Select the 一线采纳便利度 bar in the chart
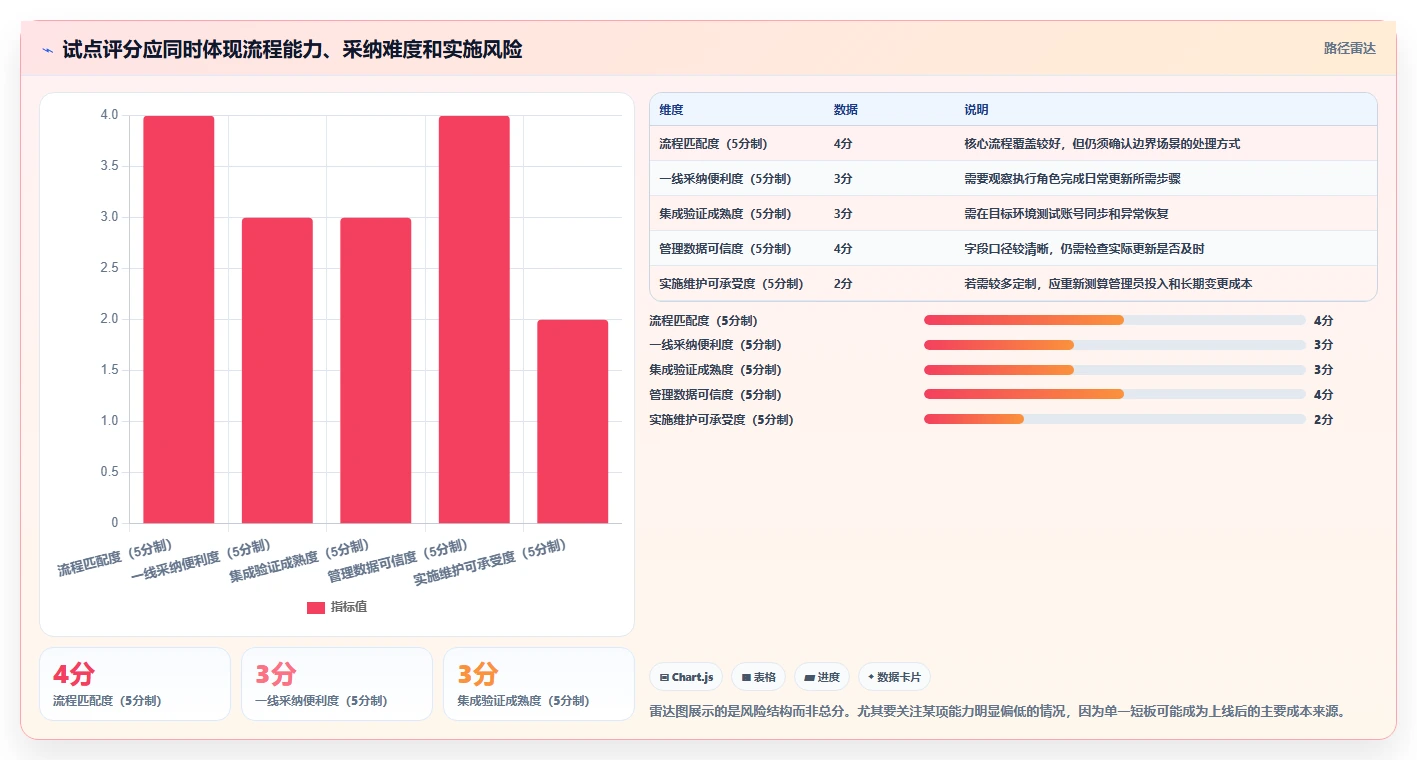1417x760 pixels. pos(277,370)
